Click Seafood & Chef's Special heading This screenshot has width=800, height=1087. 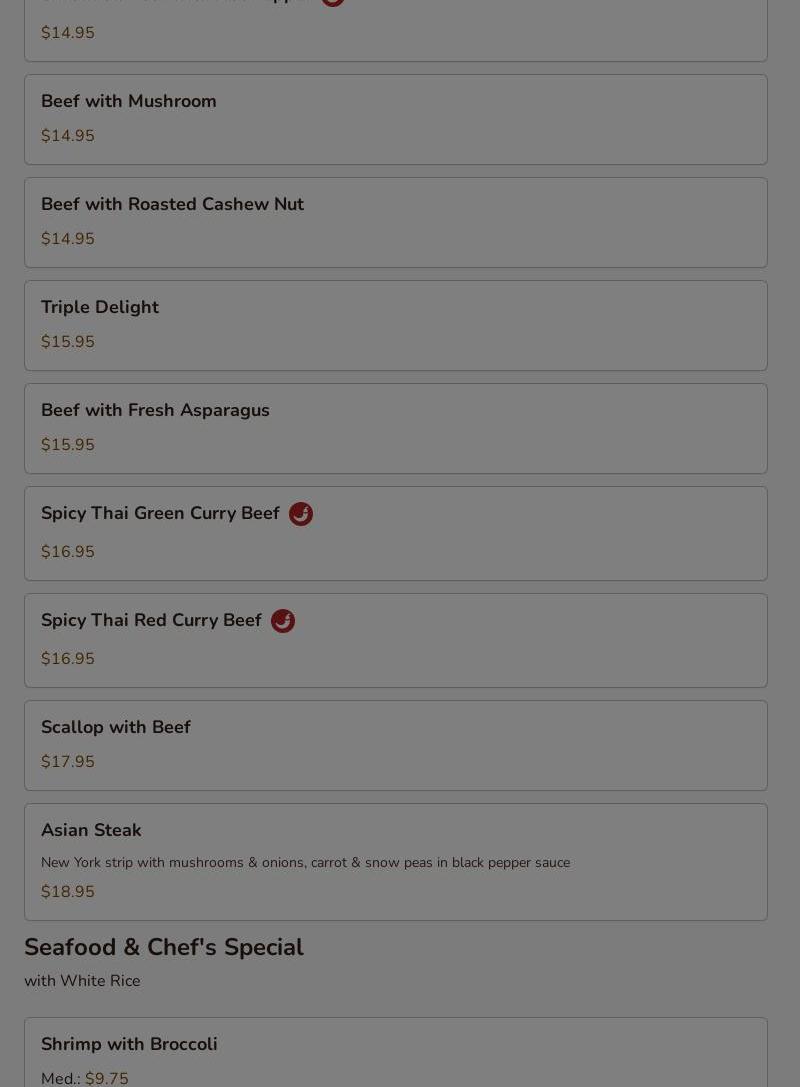[164, 947]
